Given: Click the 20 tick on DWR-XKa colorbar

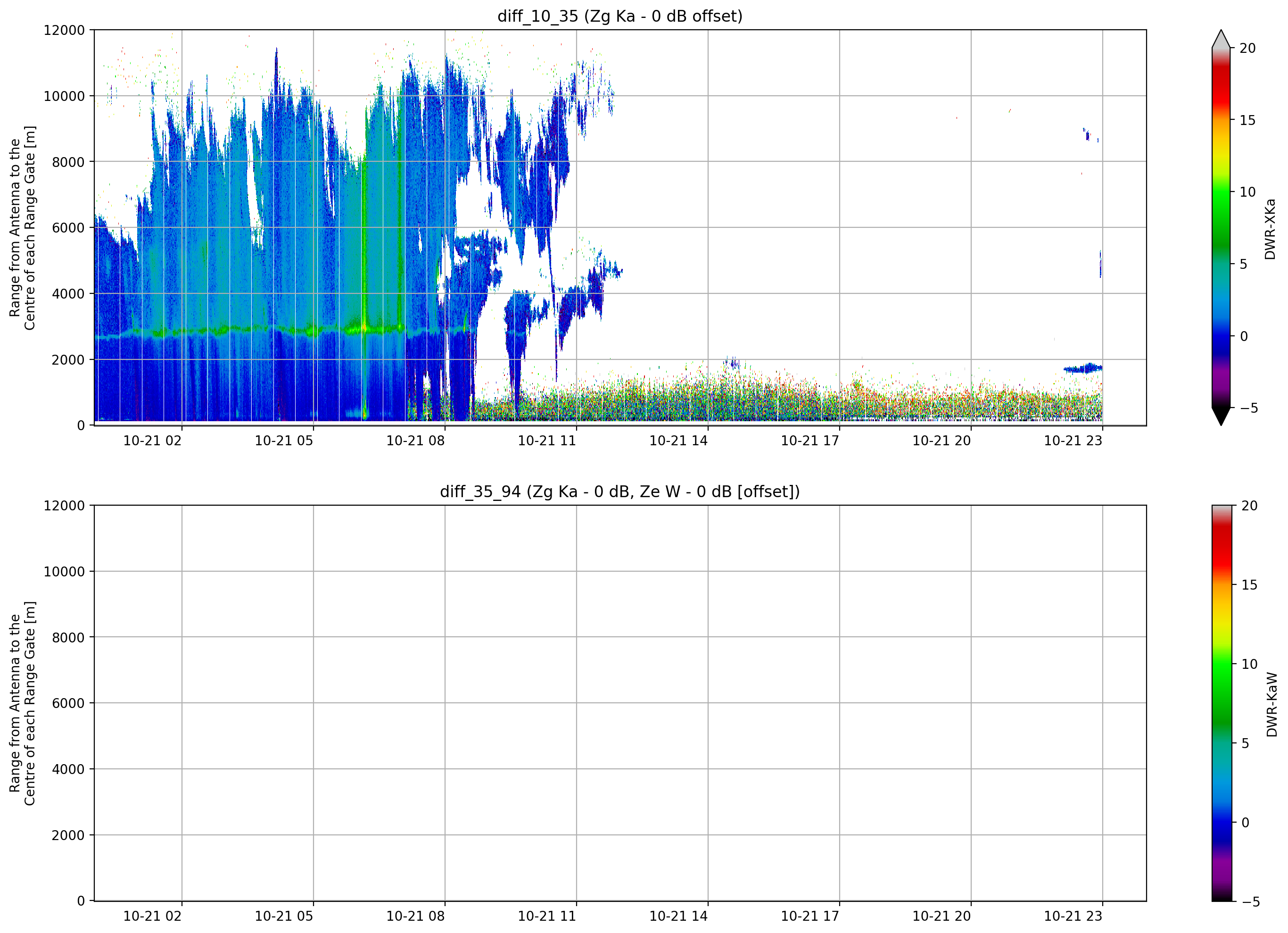Looking at the screenshot, I should coord(1247,48).
